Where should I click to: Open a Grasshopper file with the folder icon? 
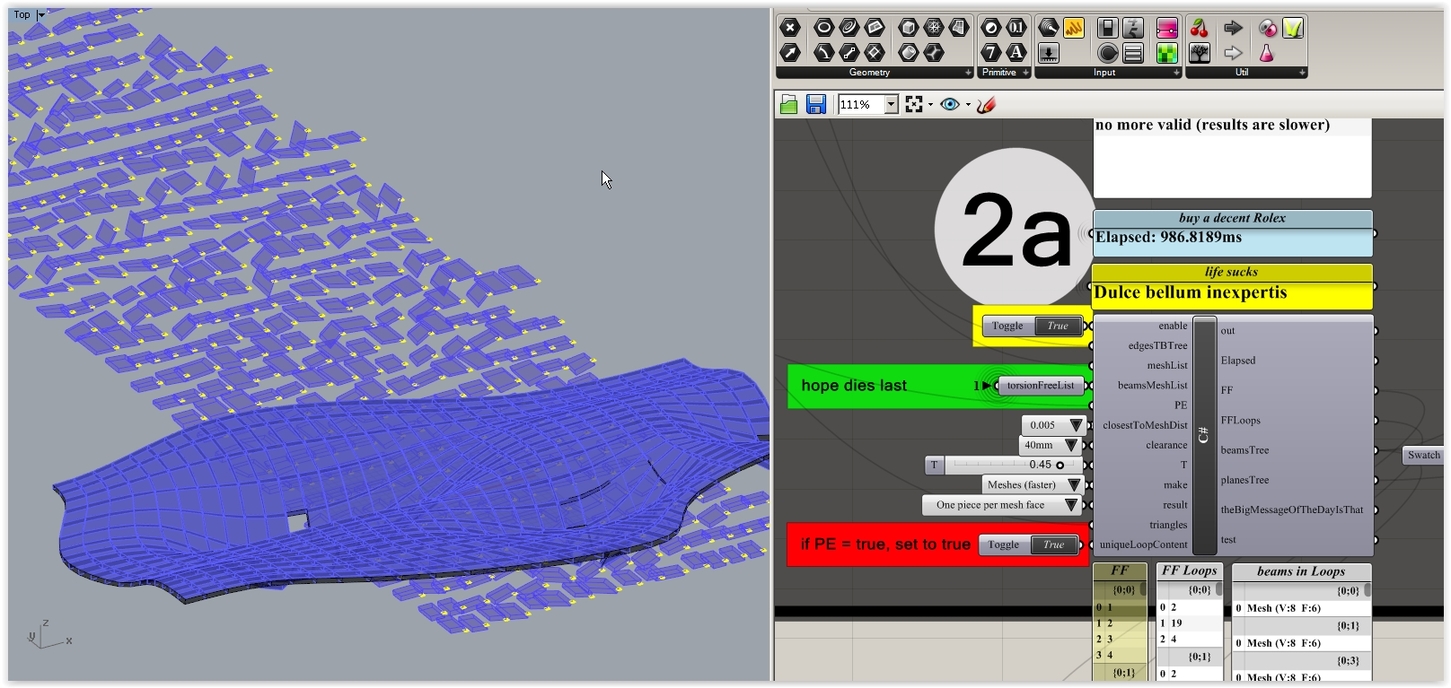(788, 103)
